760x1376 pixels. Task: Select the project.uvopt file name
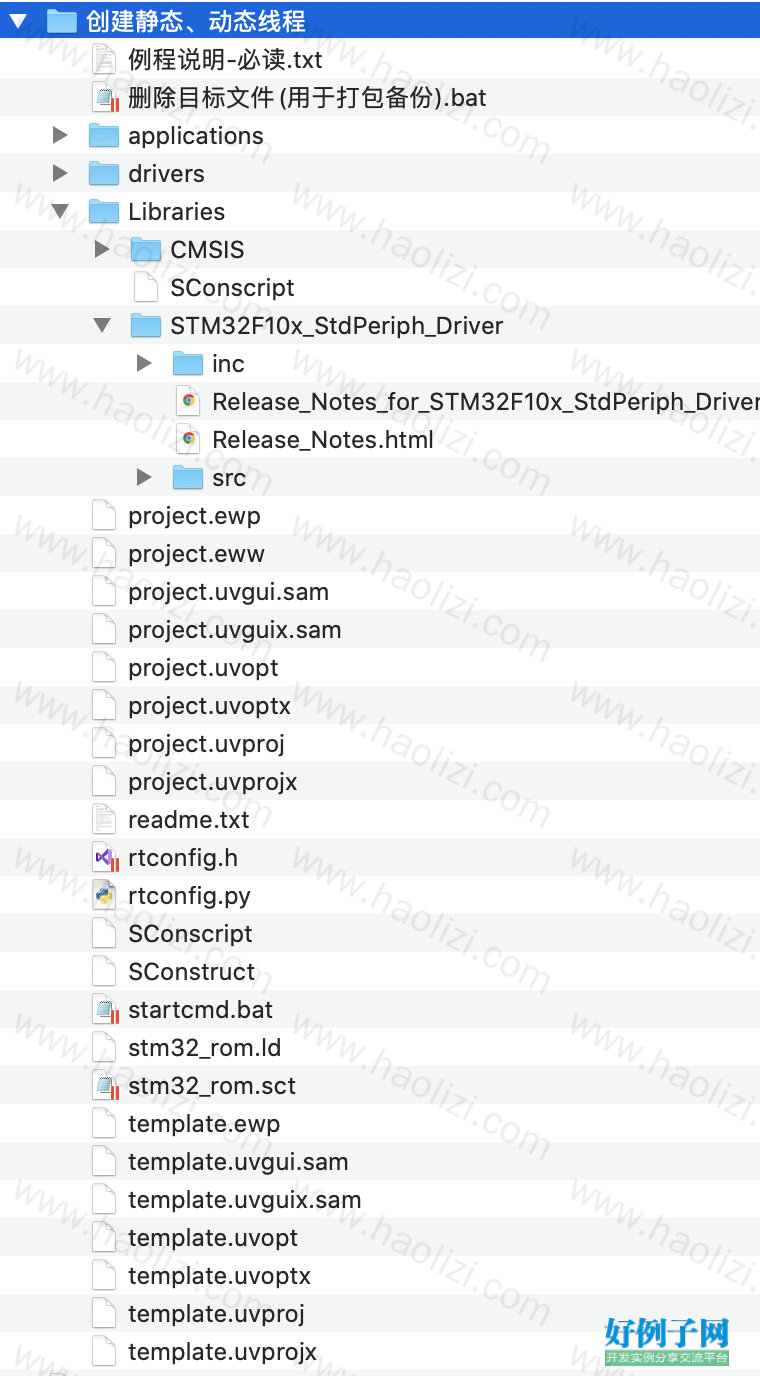point(203,667)
